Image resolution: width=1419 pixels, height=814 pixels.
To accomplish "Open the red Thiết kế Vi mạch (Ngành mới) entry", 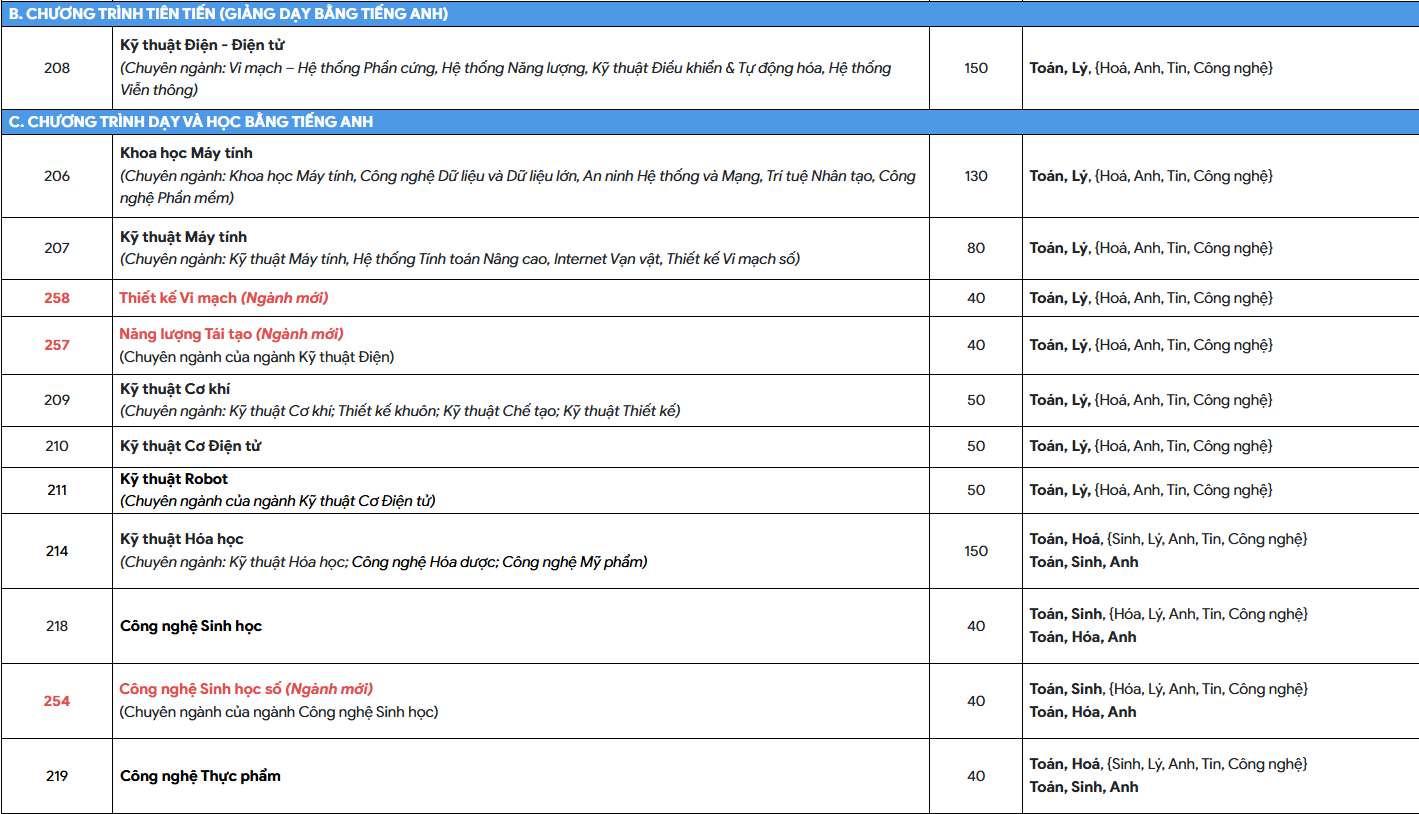I will (x=223, y=298).
